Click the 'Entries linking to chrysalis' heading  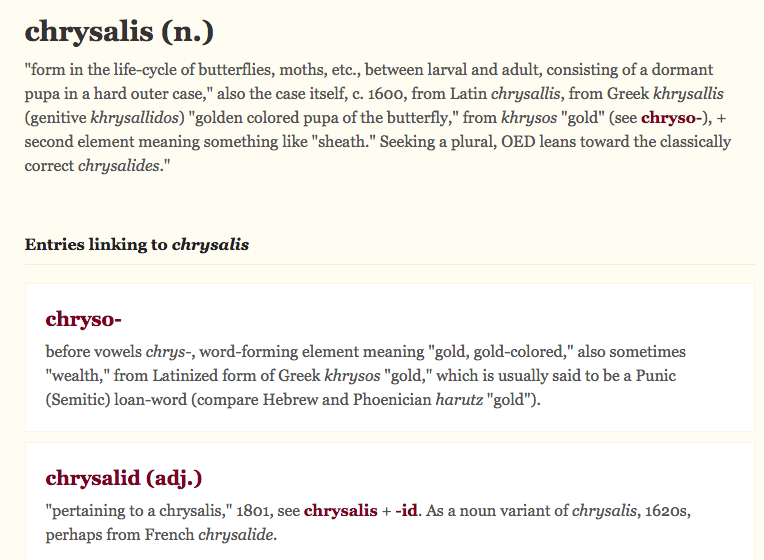point(136,244)
